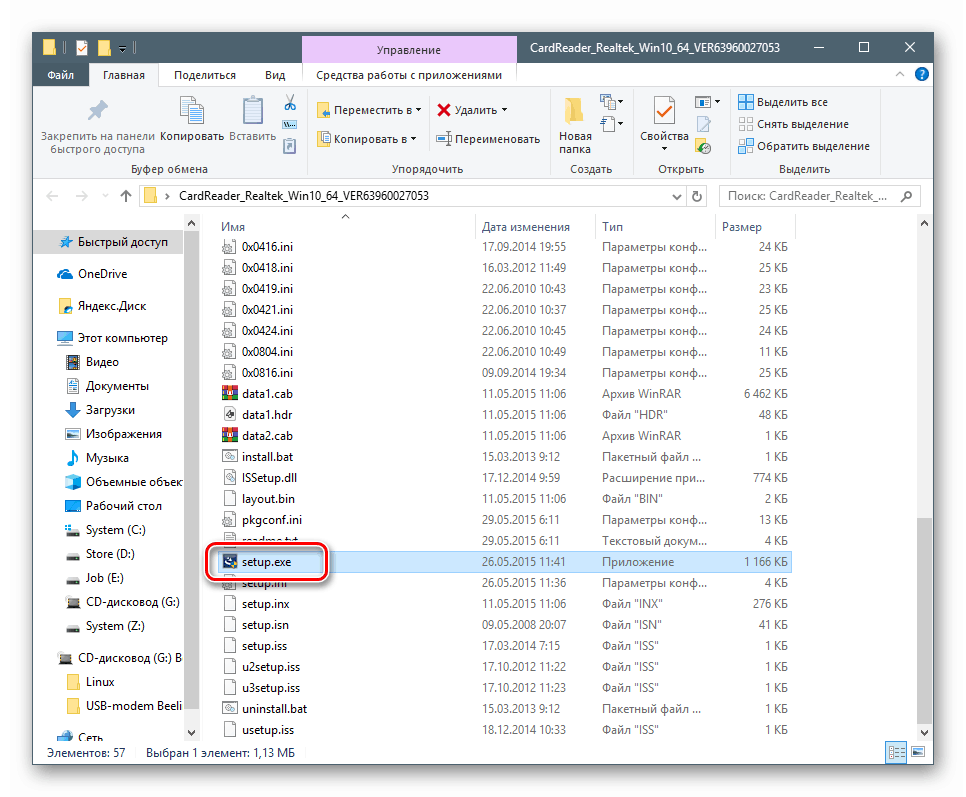
Task: Click the navigation pane scroll up arrow
Action: [x=192, y=223]
